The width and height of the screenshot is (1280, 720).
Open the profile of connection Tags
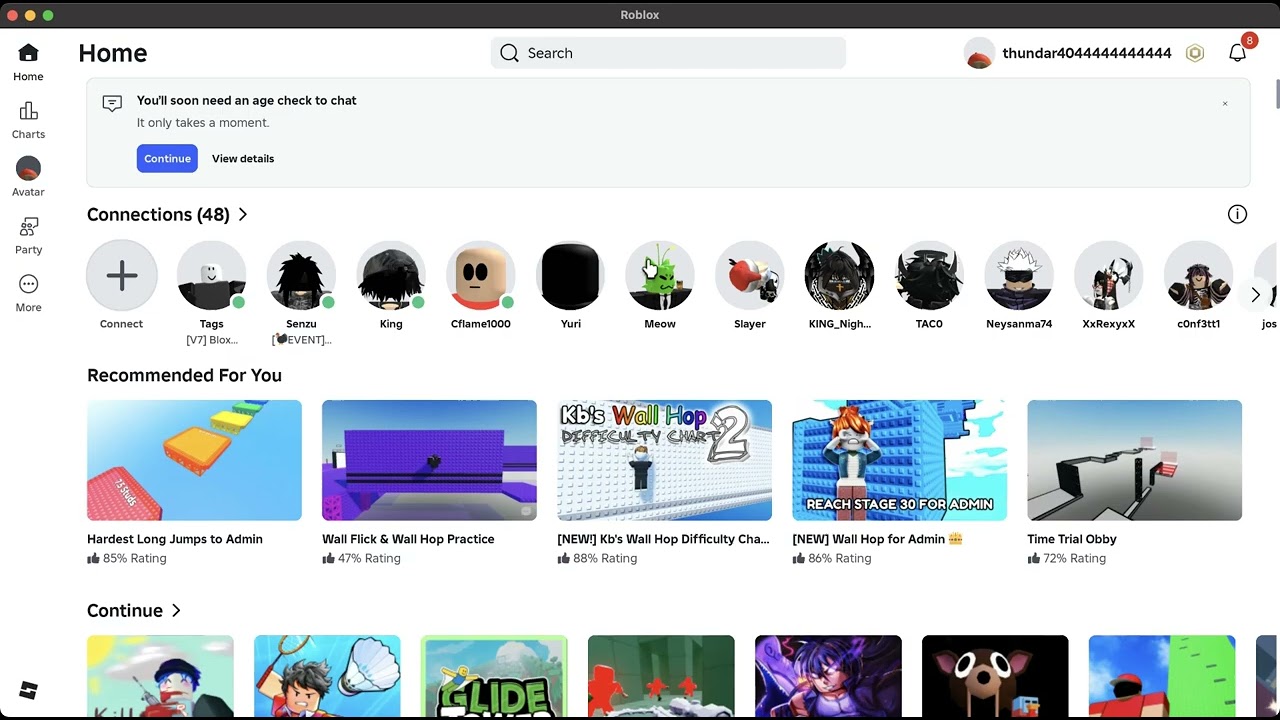click(211, 275)
